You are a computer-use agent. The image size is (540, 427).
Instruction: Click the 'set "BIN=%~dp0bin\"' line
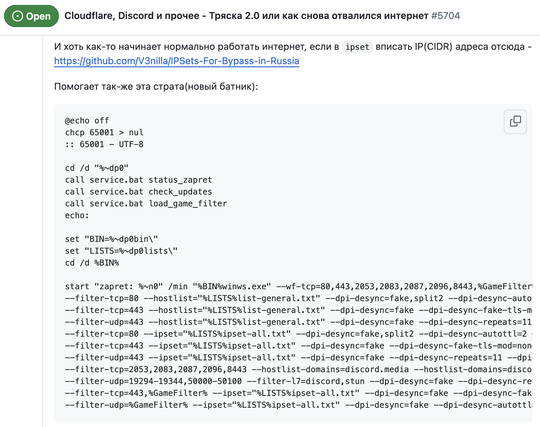111,239
